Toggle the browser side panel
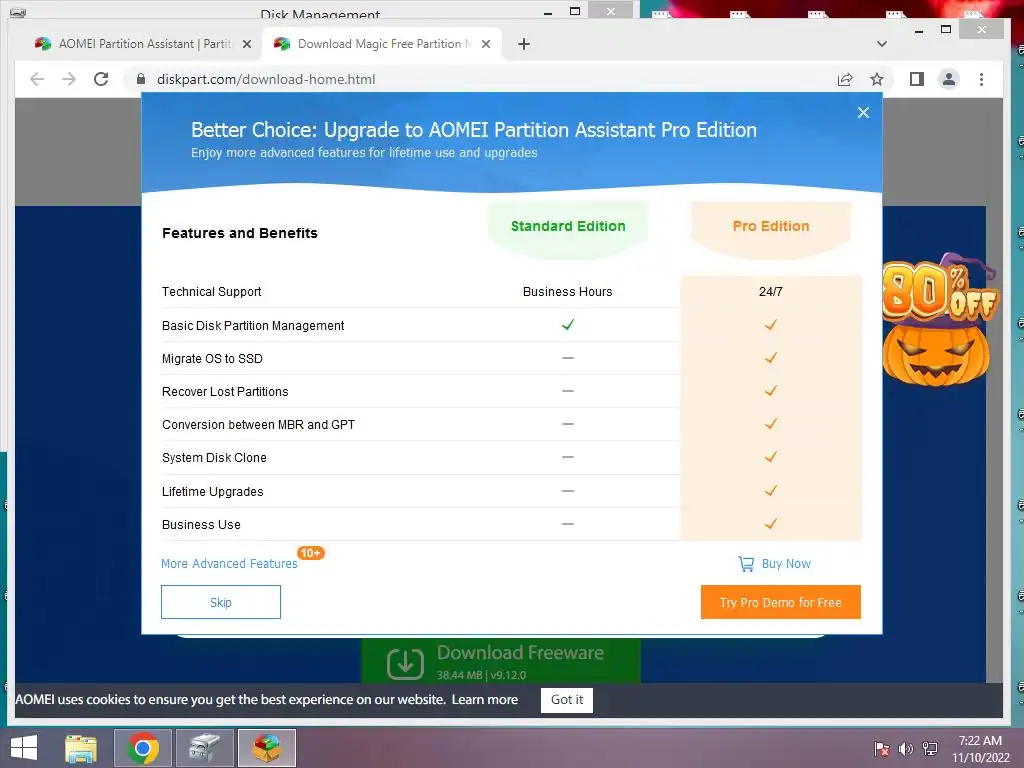Screen dimensions: 1024x768 [x=916, y=79]
